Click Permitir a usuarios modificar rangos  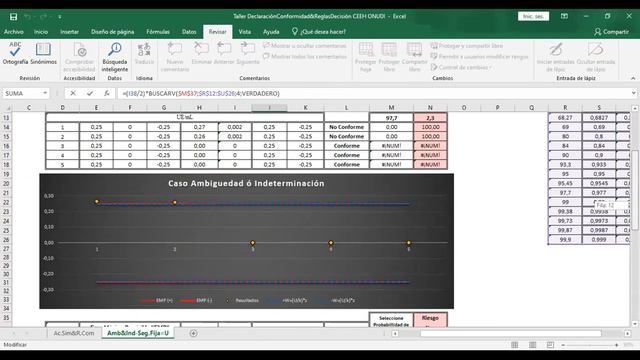coord(480,56)
